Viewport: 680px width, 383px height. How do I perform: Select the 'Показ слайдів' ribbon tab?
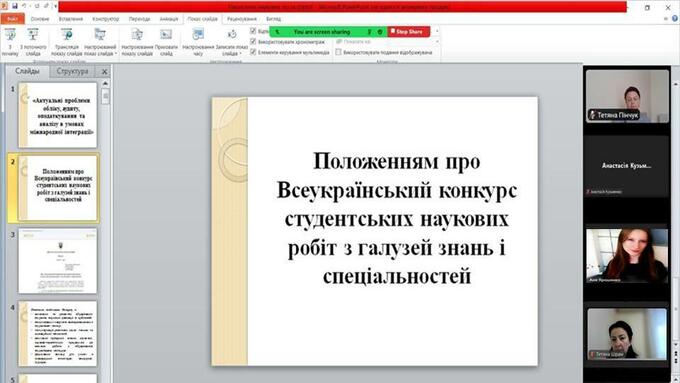[203, 19]
